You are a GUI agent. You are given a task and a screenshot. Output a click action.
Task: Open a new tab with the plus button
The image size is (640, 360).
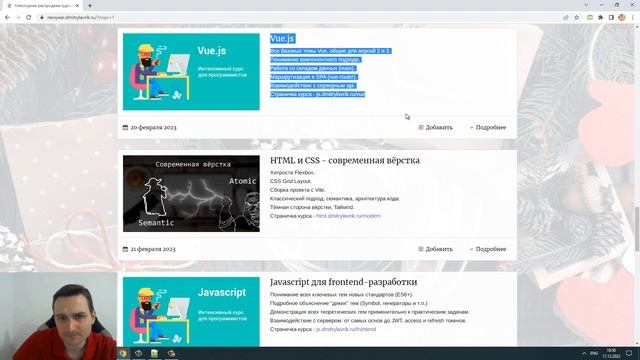click(90, 6)
